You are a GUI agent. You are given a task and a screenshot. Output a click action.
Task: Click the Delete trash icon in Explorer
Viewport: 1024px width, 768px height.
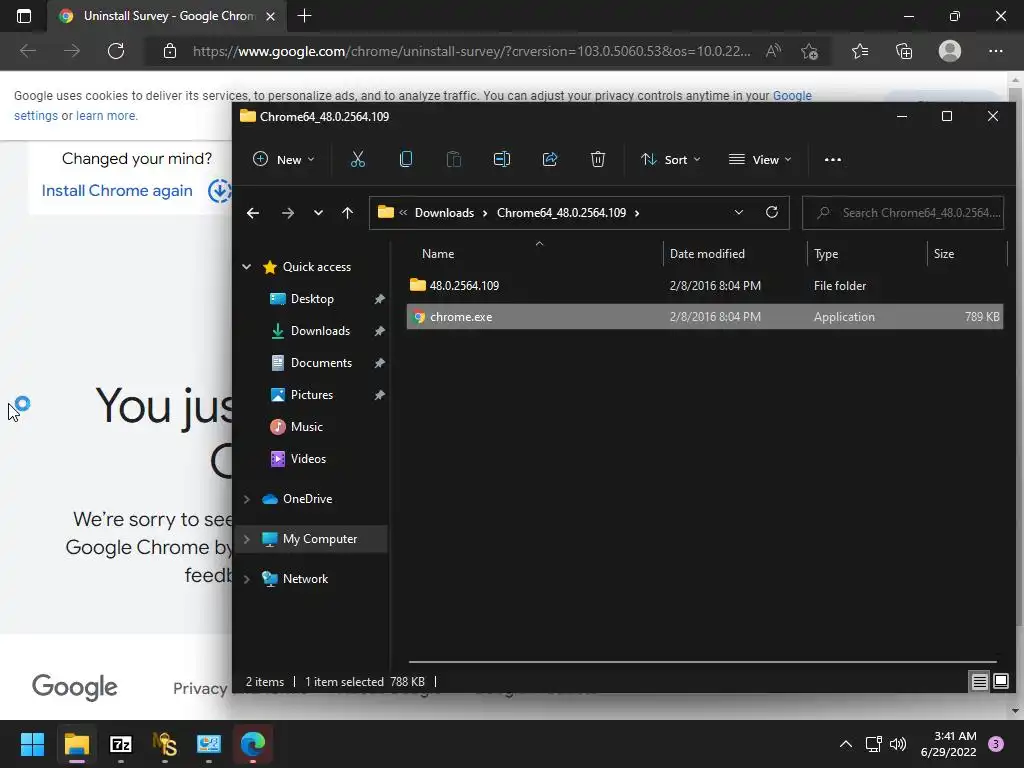598,159
